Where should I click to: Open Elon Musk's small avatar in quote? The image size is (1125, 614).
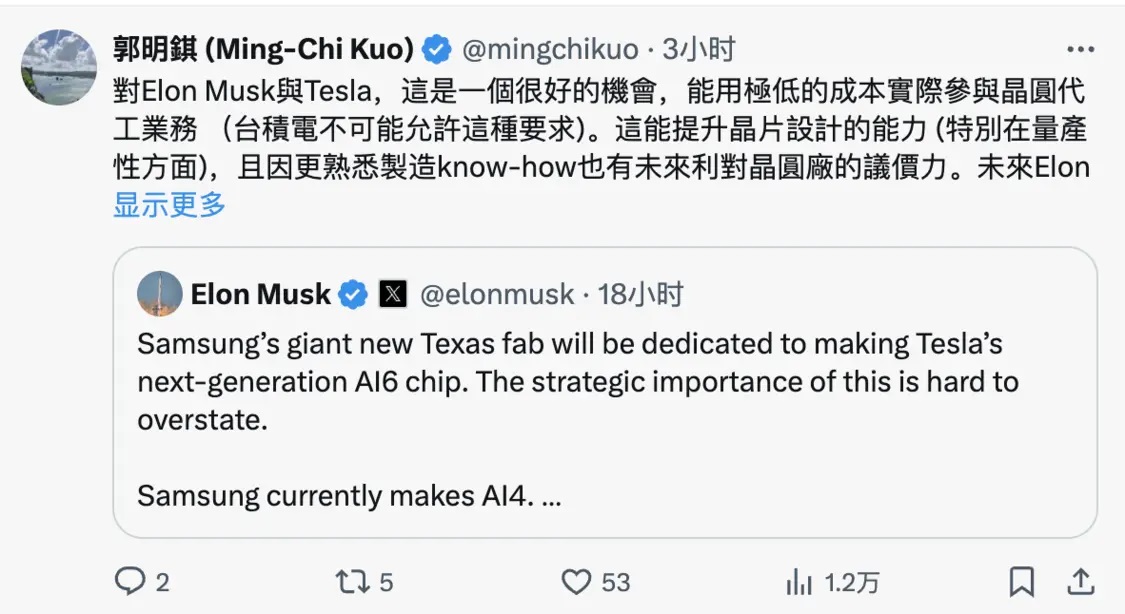click(159, 293)
